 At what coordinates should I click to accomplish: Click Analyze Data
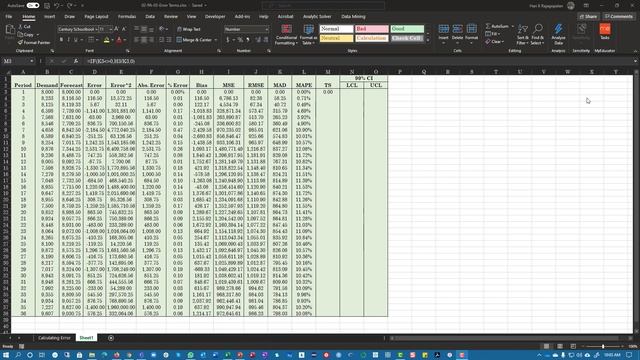click(x=558, y=34)
